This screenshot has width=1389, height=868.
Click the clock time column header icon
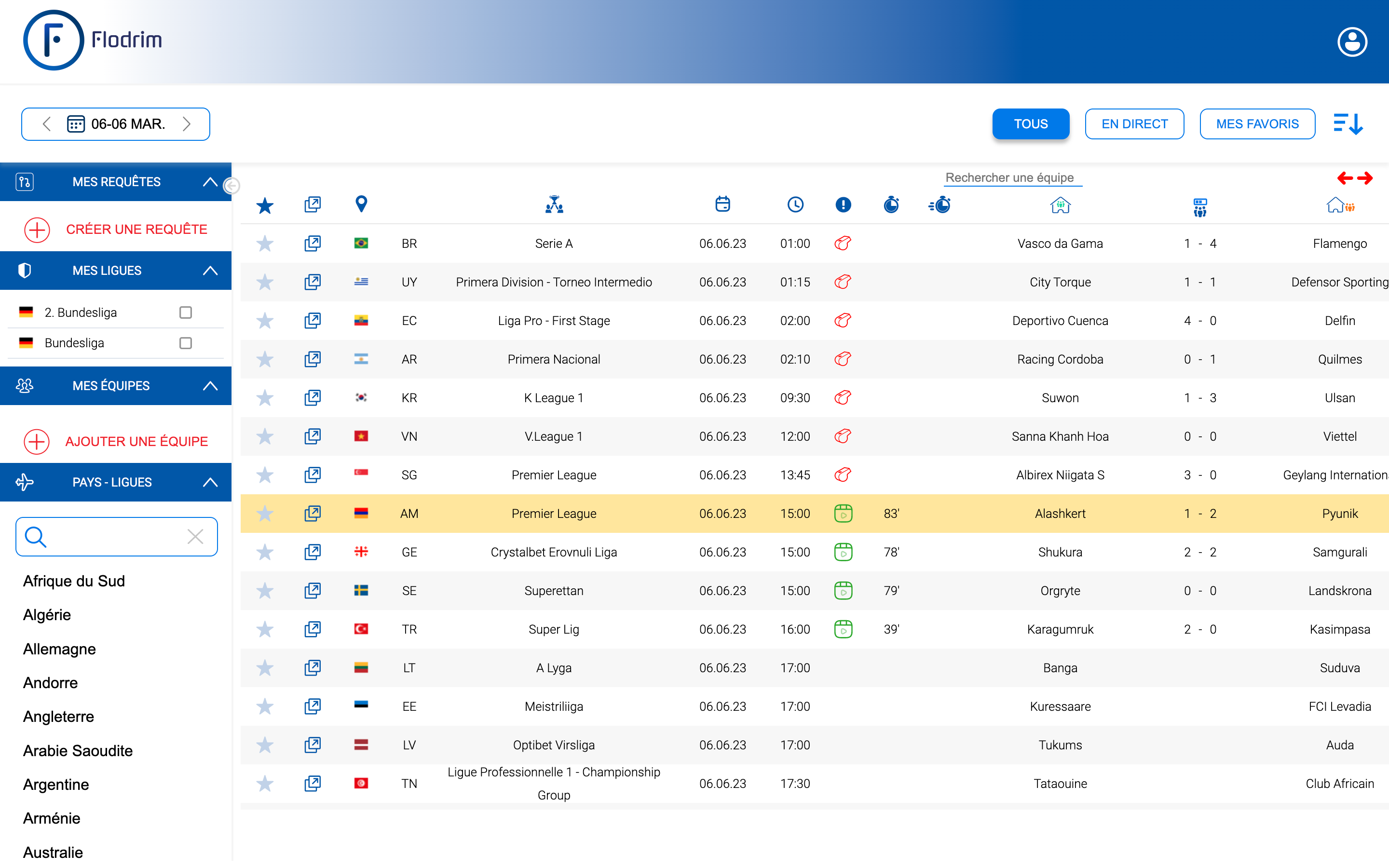point(795,204)
